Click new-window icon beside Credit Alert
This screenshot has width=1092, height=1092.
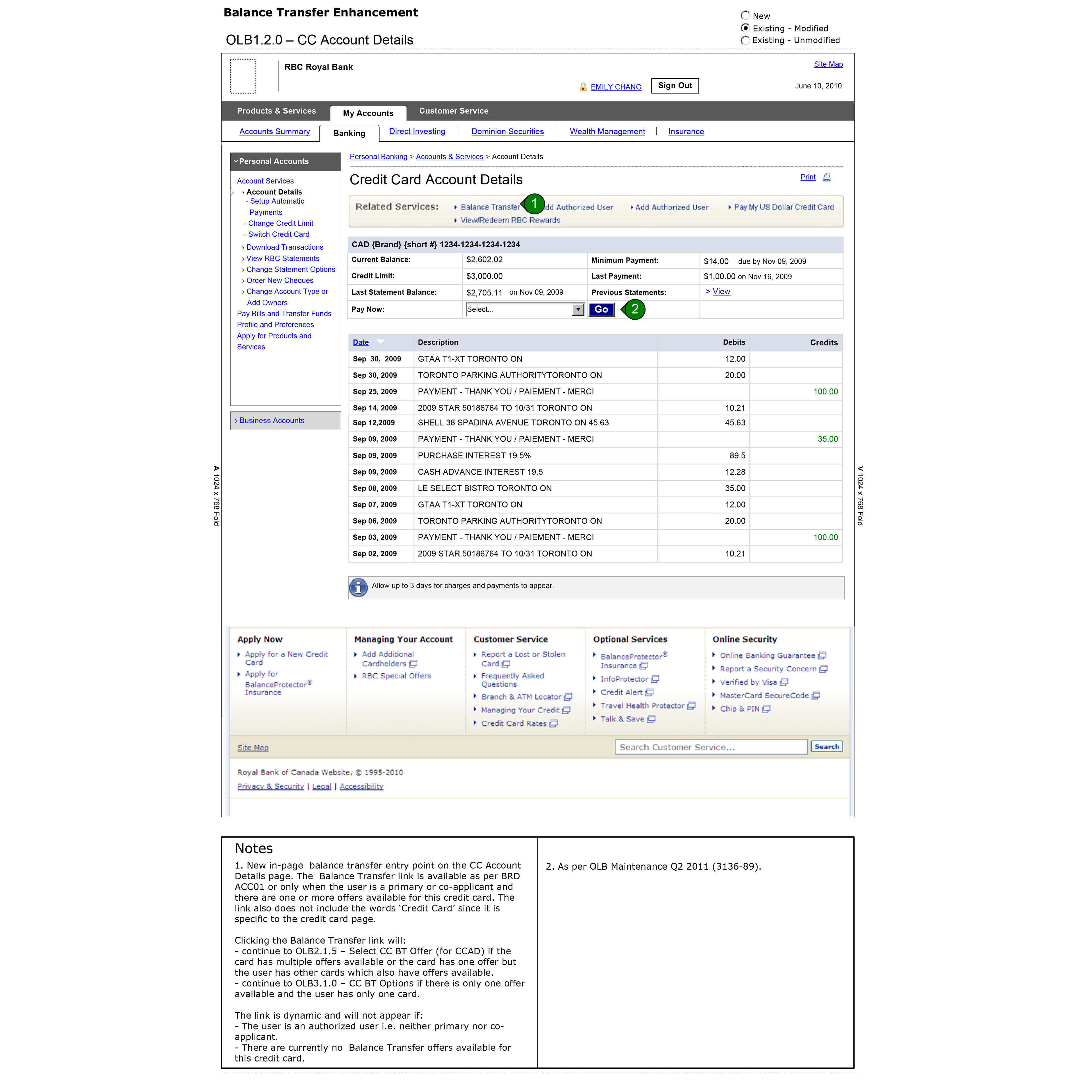[x=650, y=692]
